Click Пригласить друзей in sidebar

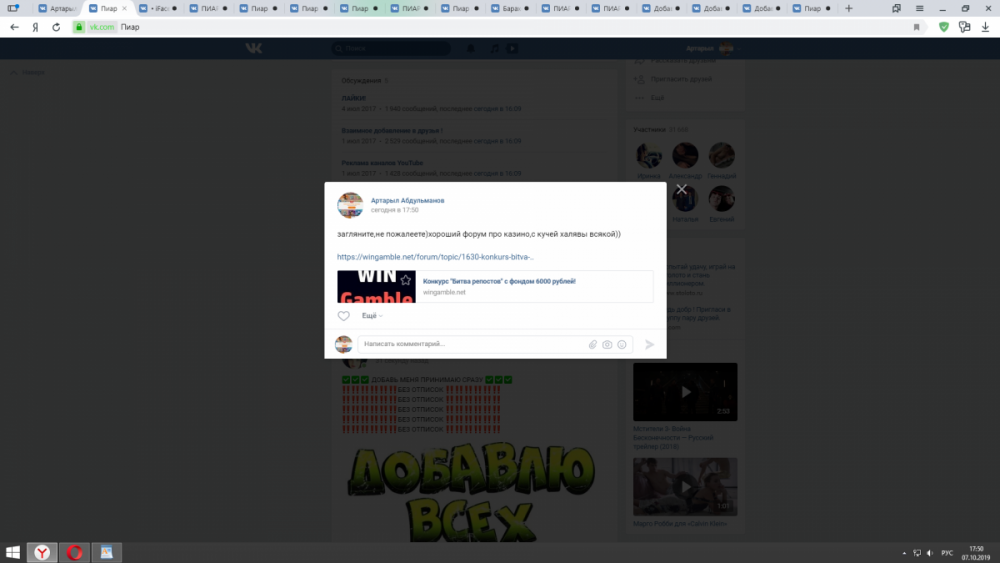[x=680, y=79]
